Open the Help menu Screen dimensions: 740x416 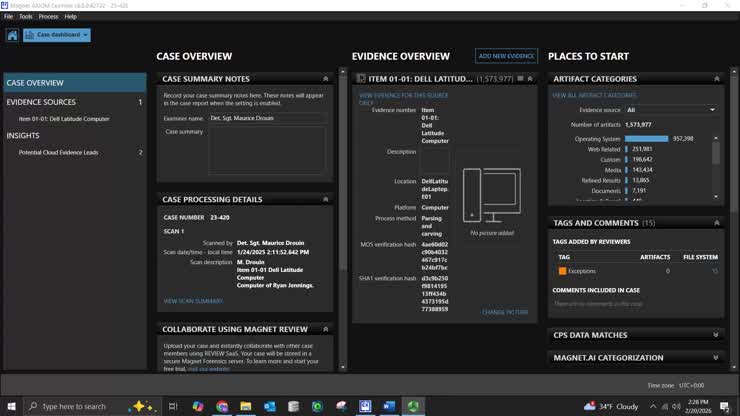coord(70,17)
